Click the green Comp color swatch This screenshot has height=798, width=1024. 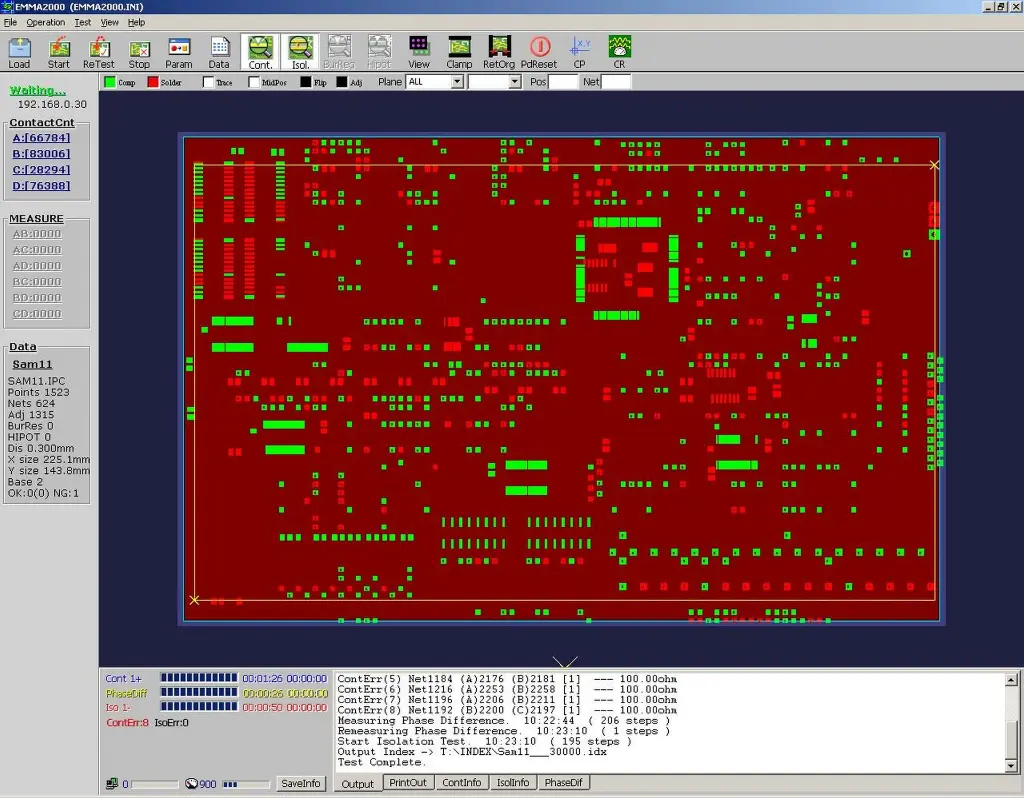point(110,82)
